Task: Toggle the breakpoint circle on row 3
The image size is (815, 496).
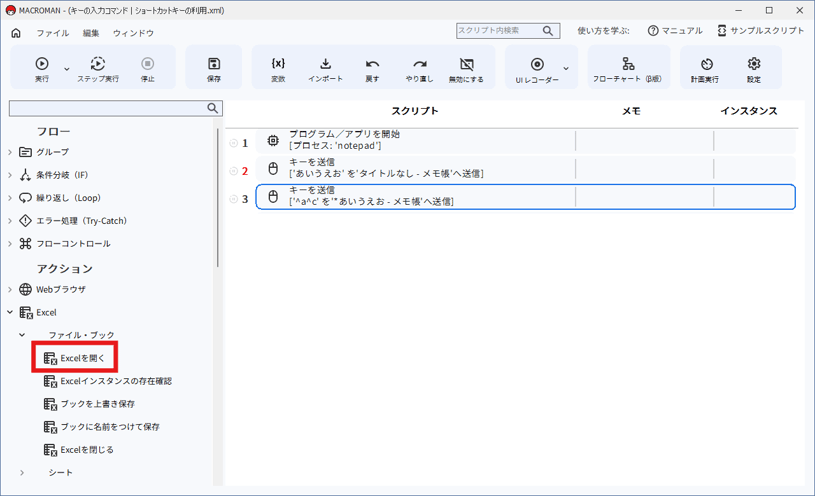Action: coord(233,199)
